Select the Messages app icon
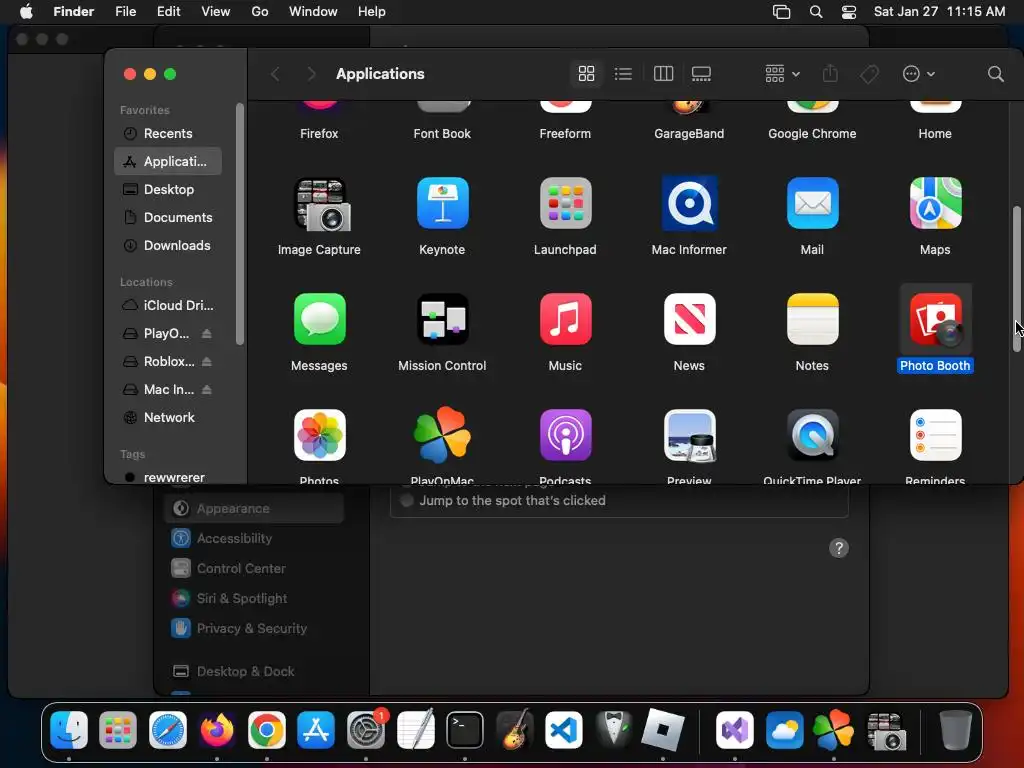1024x768 pixels. coord(319,319)
